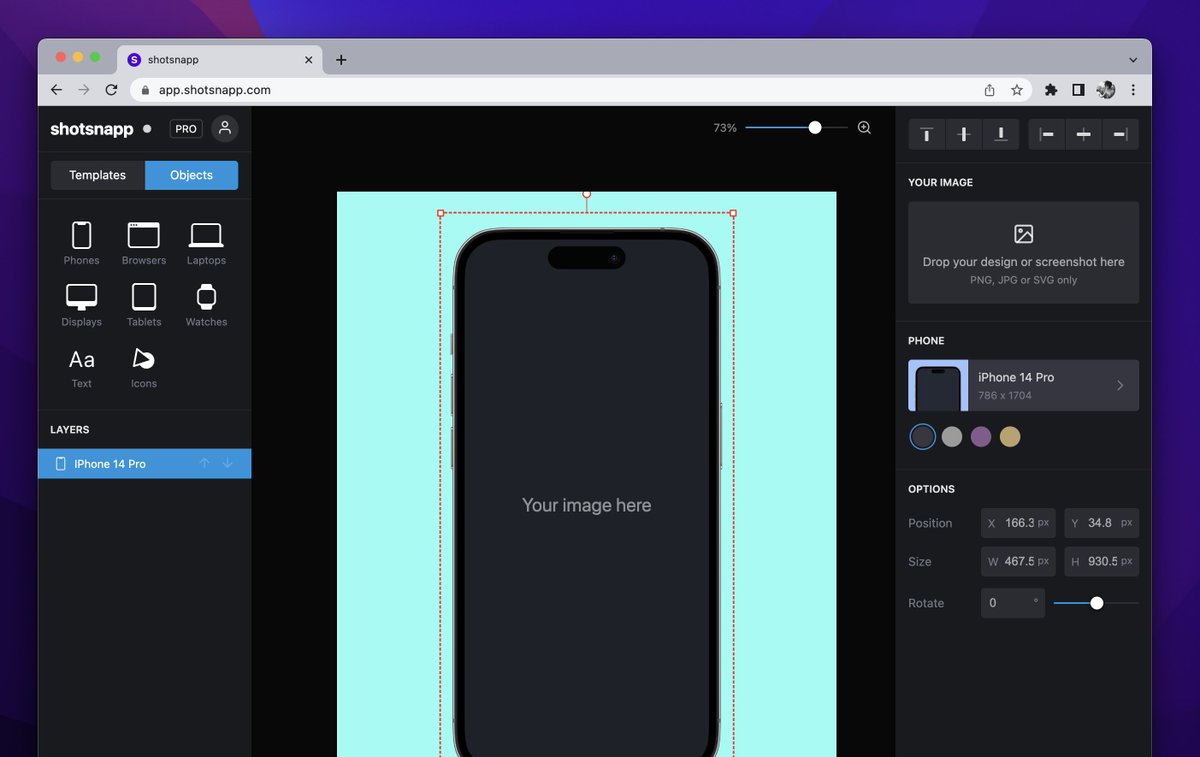The height and width of the screenshot is (757, 1200).
Task: Go back in the browser
Action: click(57, 90)
